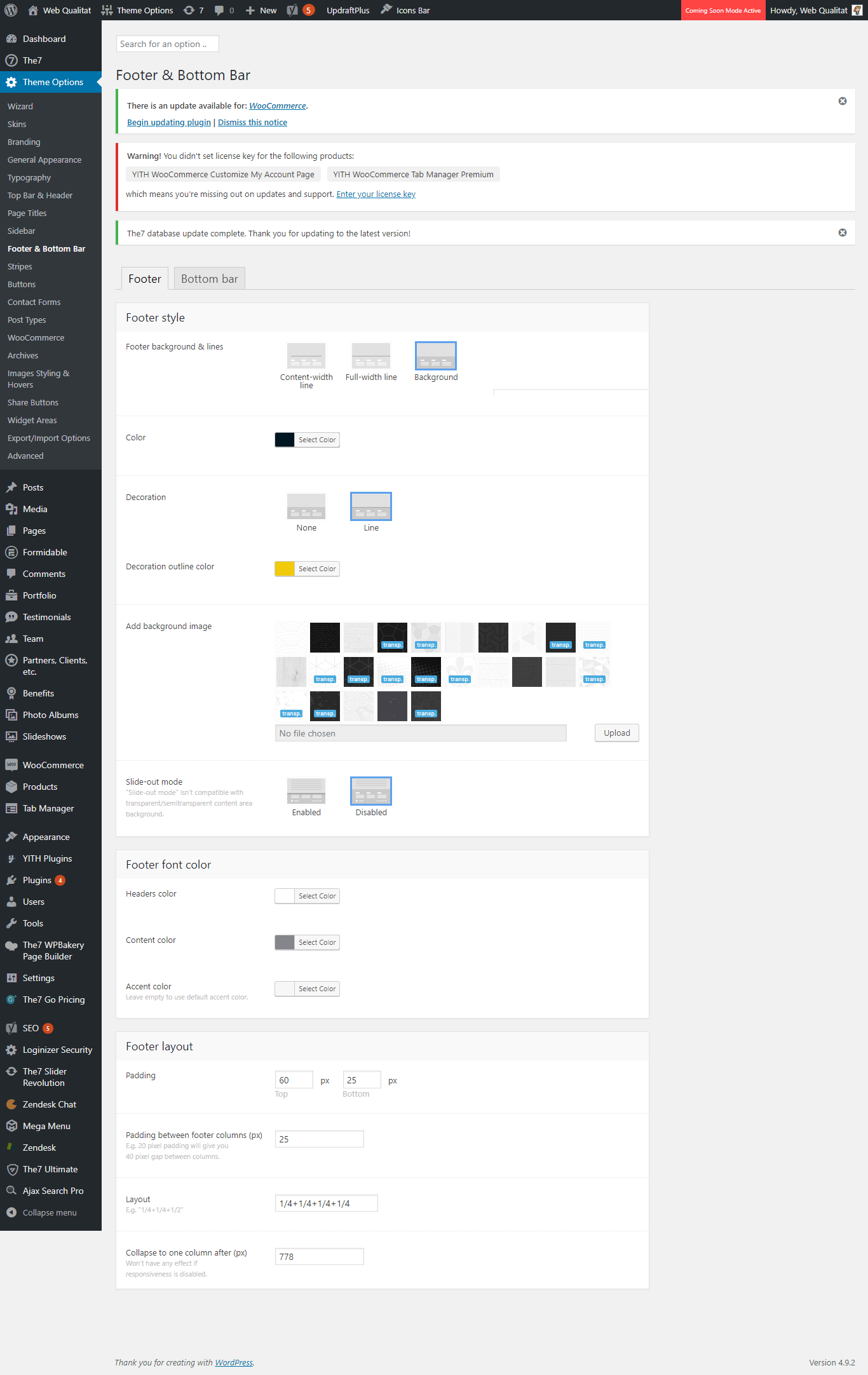Image resolution: width=868 pixels, height=1375 pixels.
Task: Click Dismiss this notice link
Action: click(252, 123)
